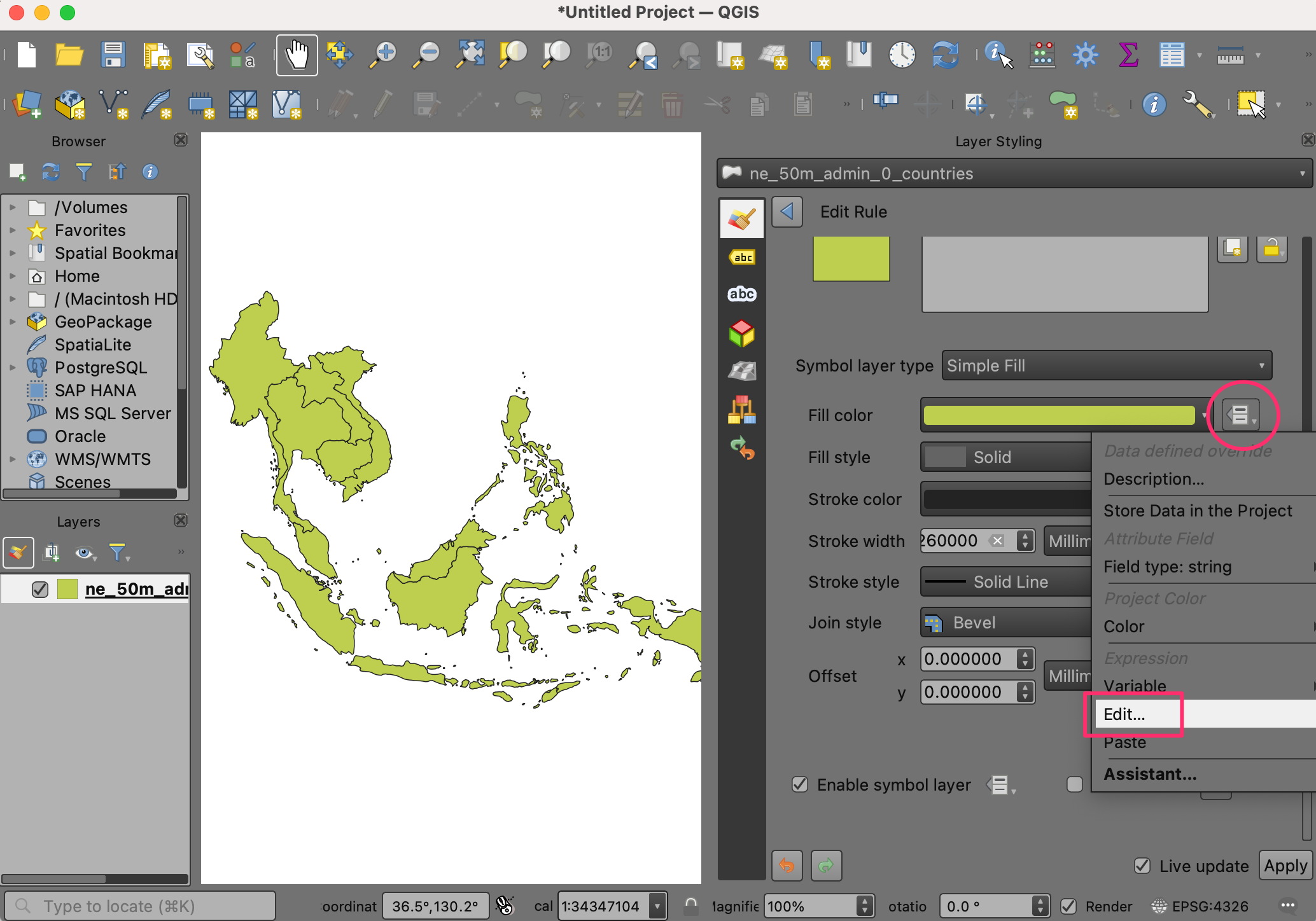Viewport: 1316px width, 921px height.
Task: Open the Statistical Summary sigma tool
Action: pyautogui.click(x=1128, y=55)
